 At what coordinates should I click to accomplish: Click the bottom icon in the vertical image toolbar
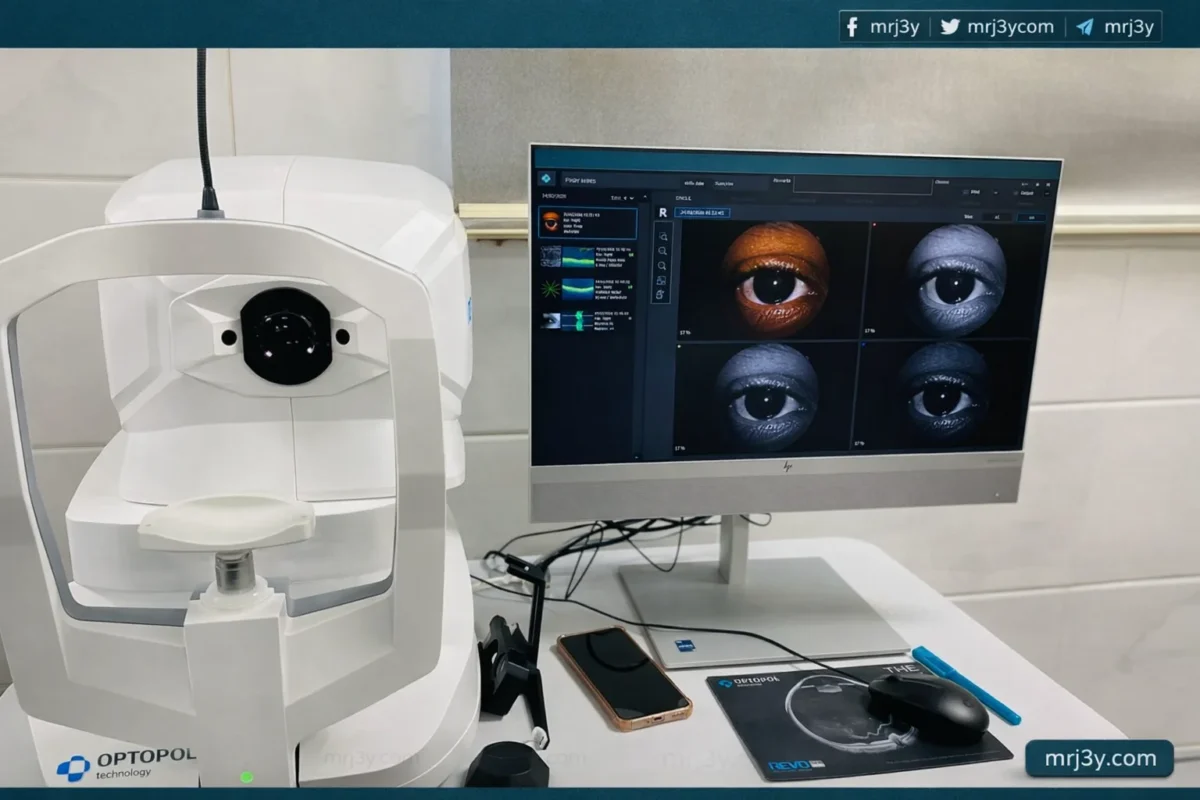coord(661,295)
